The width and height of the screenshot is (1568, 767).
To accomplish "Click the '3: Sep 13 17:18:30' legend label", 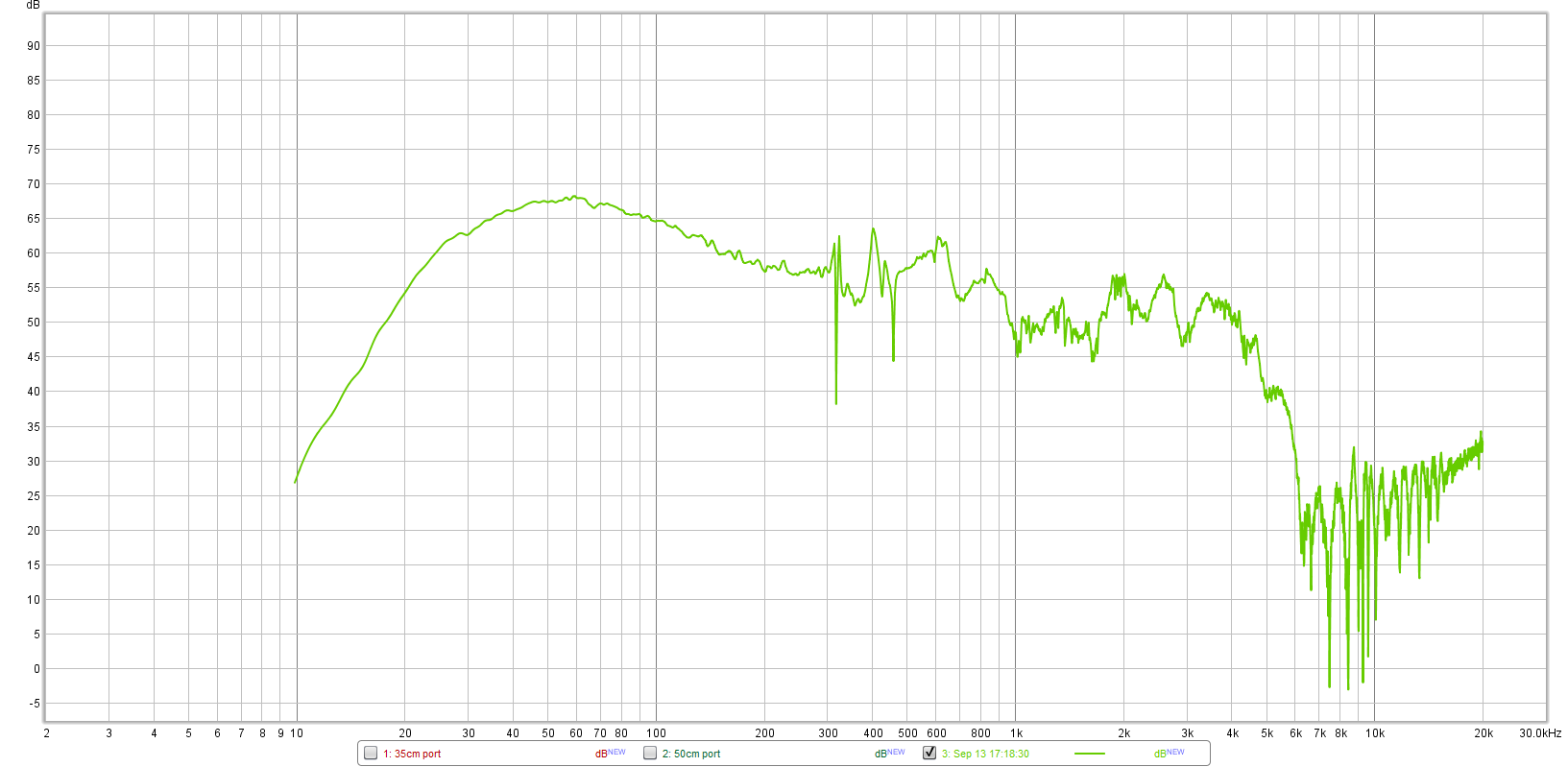I will coord(985,754).
